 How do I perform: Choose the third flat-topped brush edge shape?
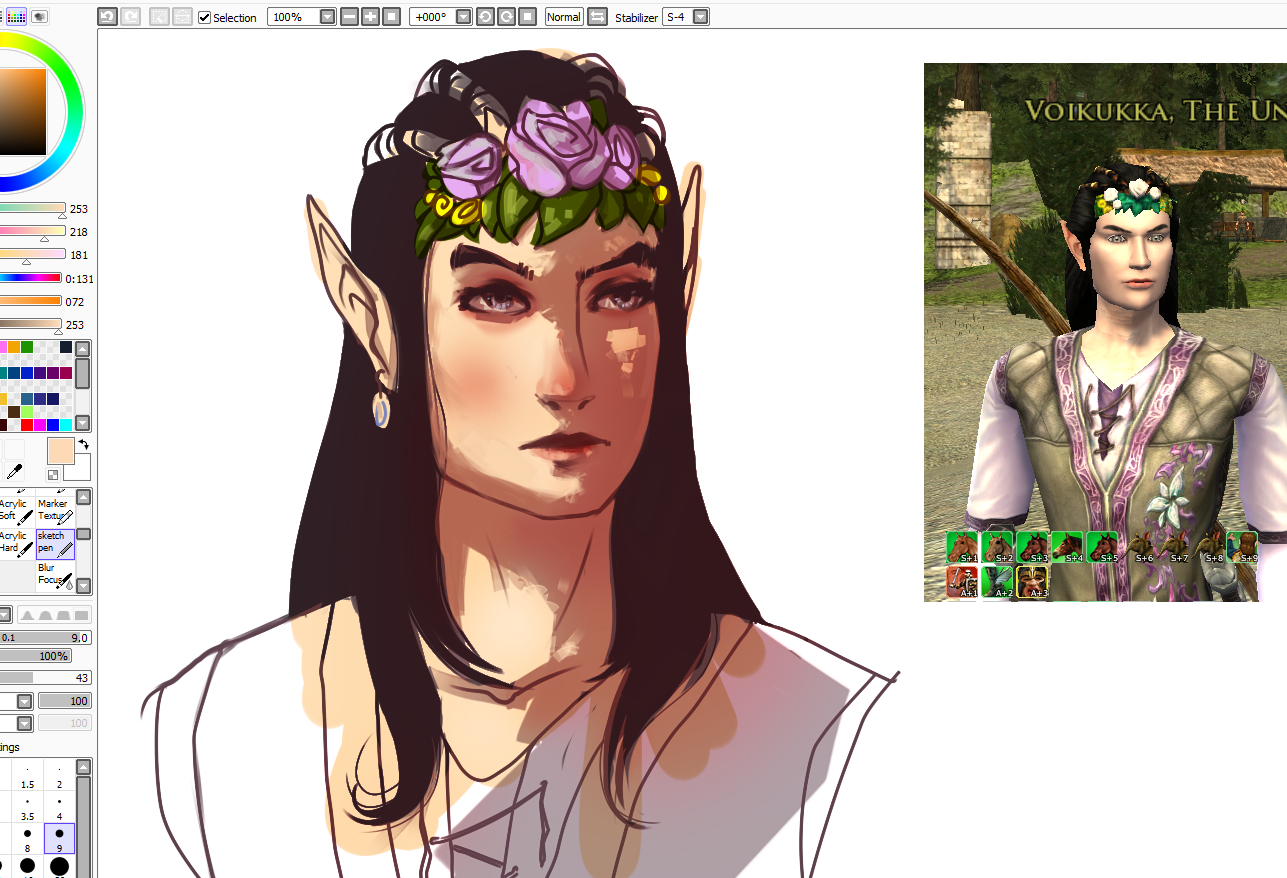point(63,614)
